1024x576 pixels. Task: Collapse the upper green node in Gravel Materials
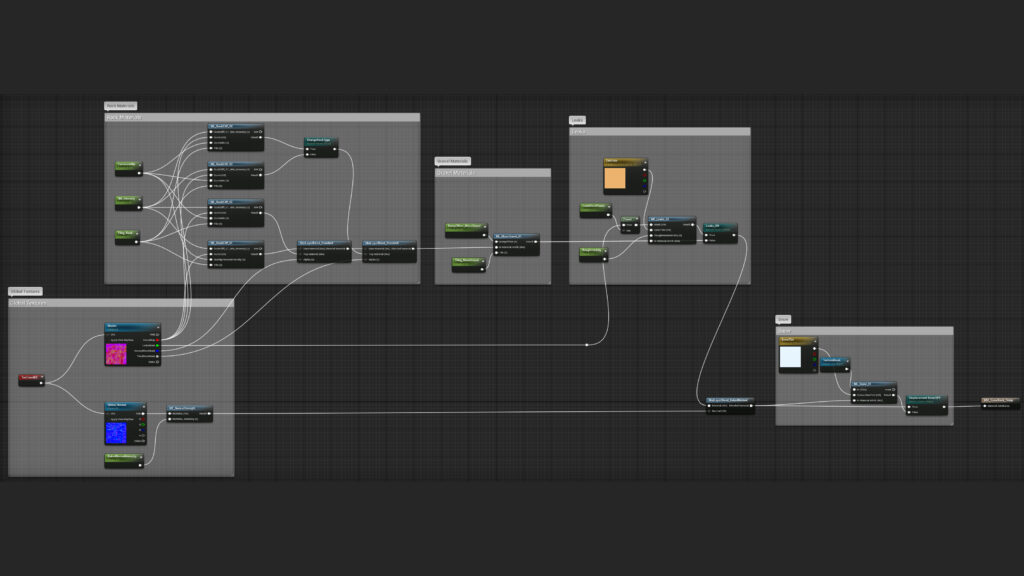coord(485,227)
